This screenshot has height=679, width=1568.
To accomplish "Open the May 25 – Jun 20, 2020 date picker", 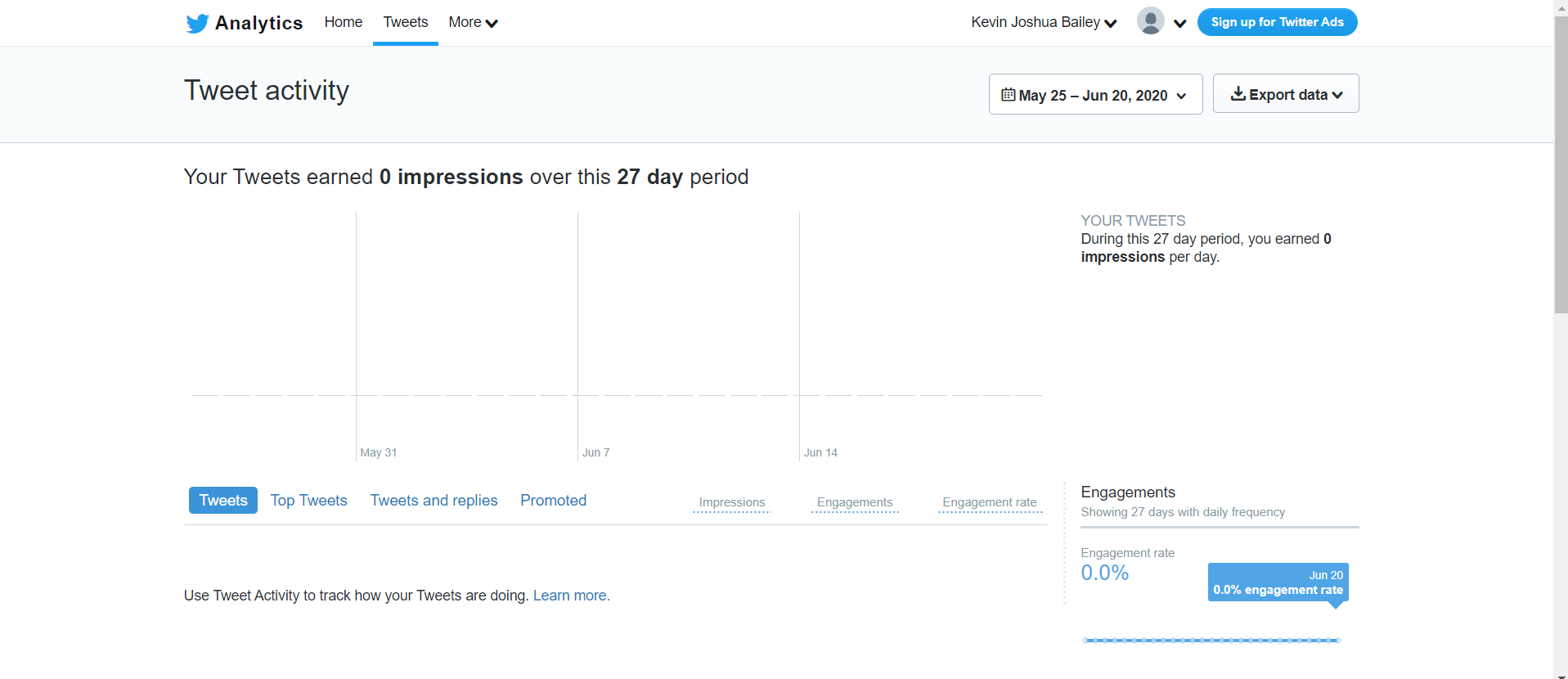I will click(x=1095, y=94).
